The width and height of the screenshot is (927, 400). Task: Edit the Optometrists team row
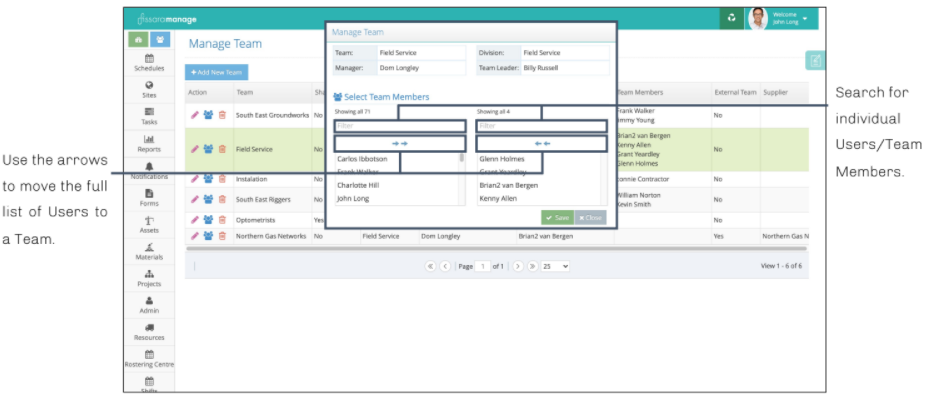pos(195,220)
